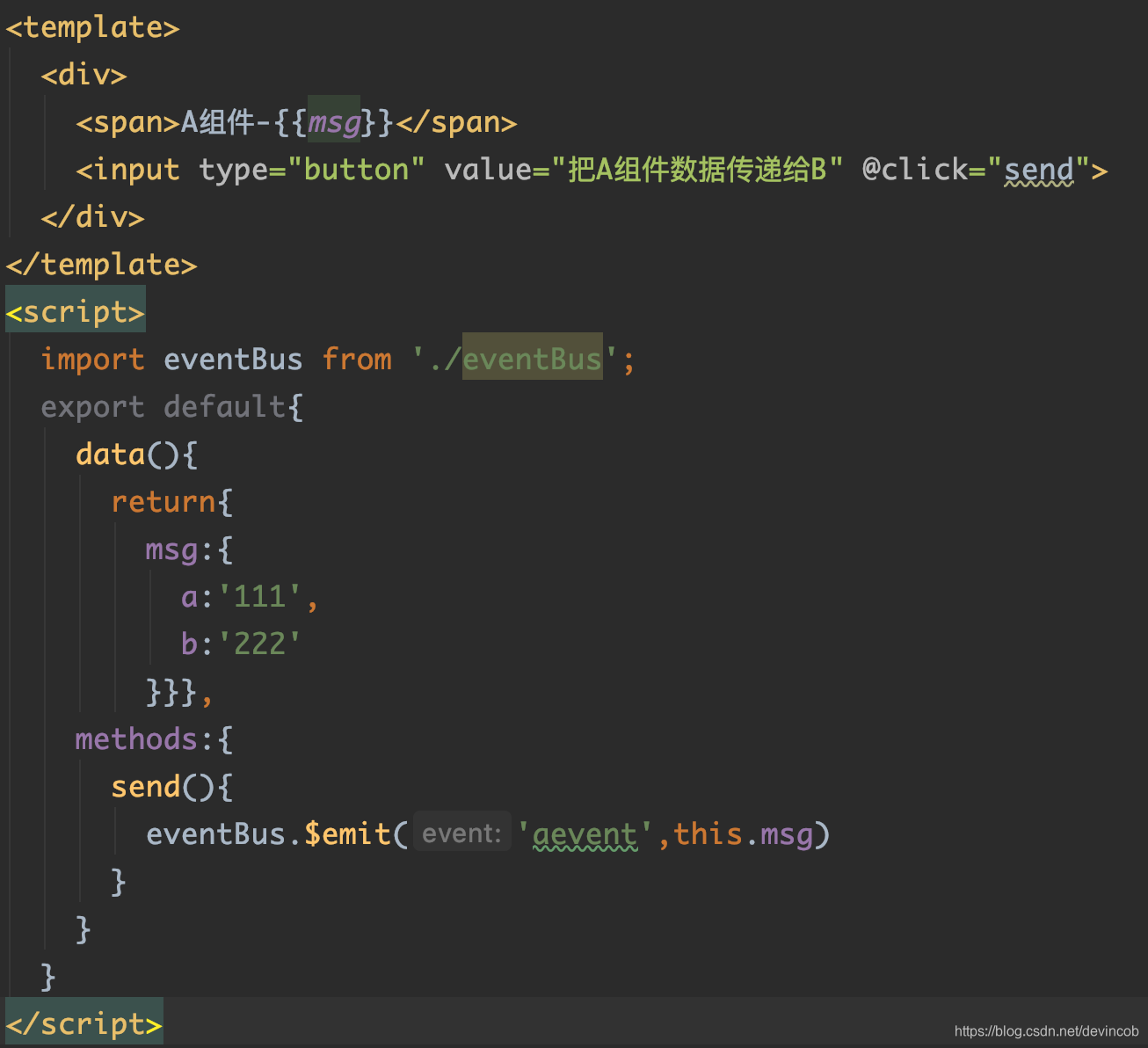Click the '111' string value

259,597
